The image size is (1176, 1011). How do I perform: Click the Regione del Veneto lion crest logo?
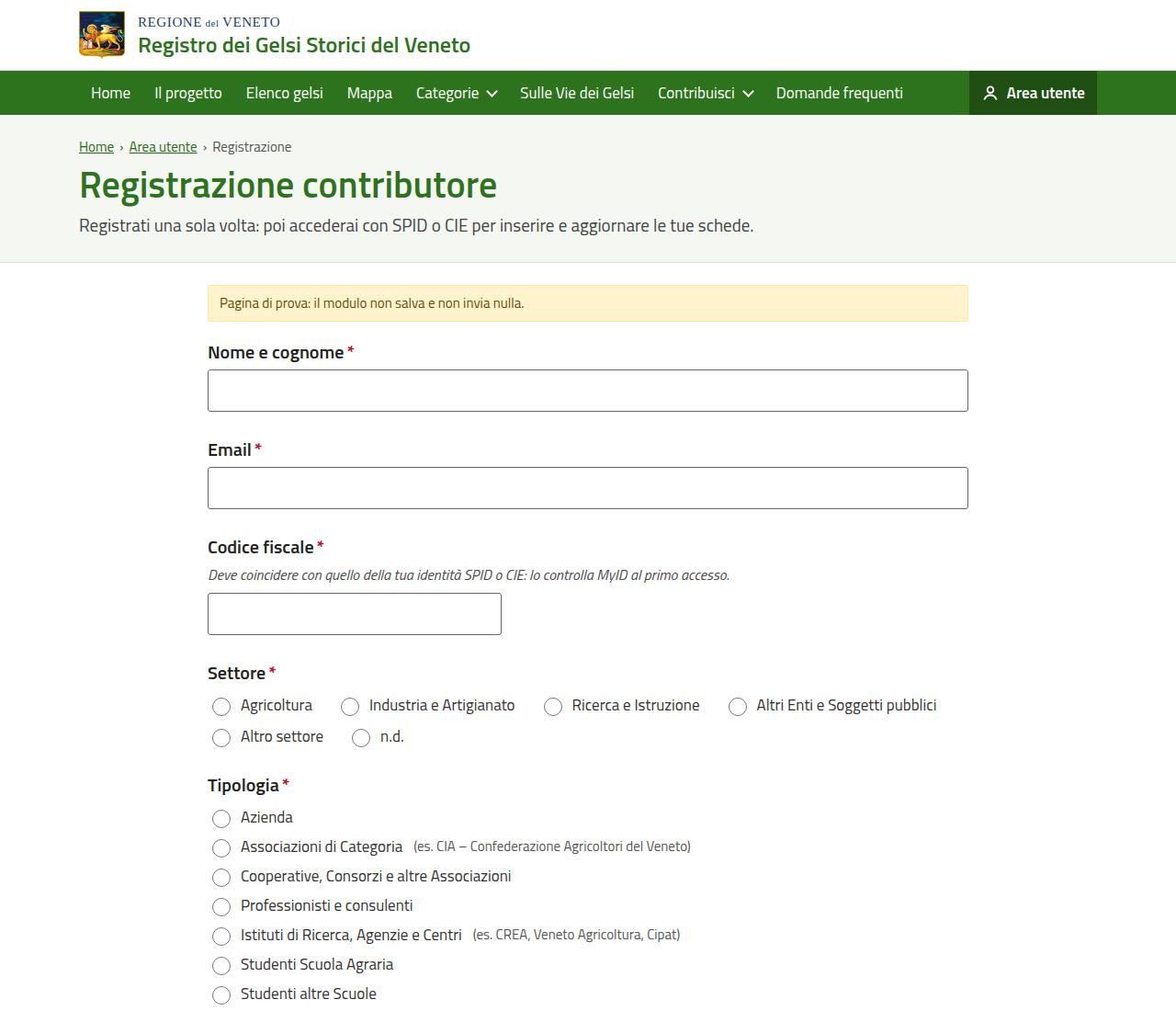(x=102, y=35)
